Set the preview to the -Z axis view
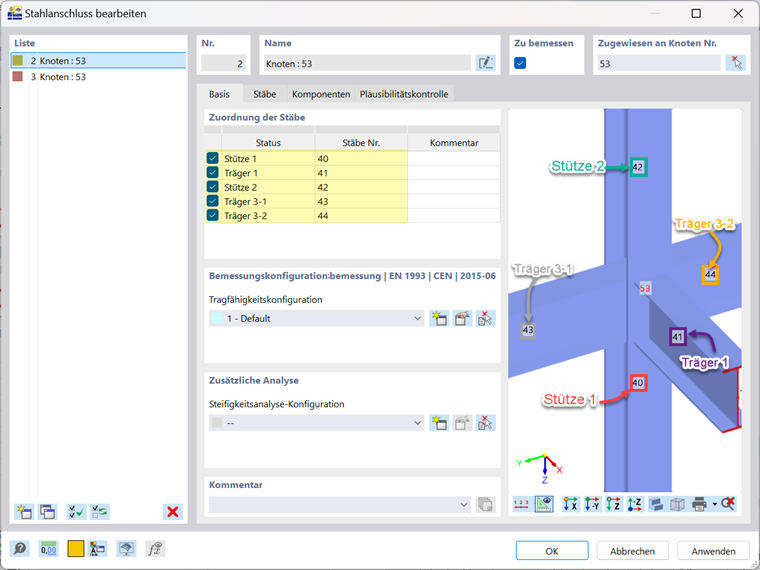Screen dimensions: 760x570 click(x=634, y=504)
